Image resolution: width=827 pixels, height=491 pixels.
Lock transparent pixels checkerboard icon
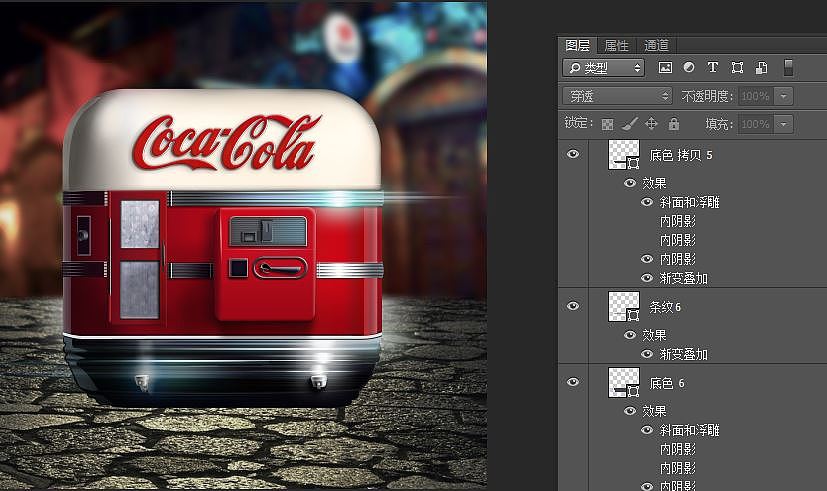[608, 124]
